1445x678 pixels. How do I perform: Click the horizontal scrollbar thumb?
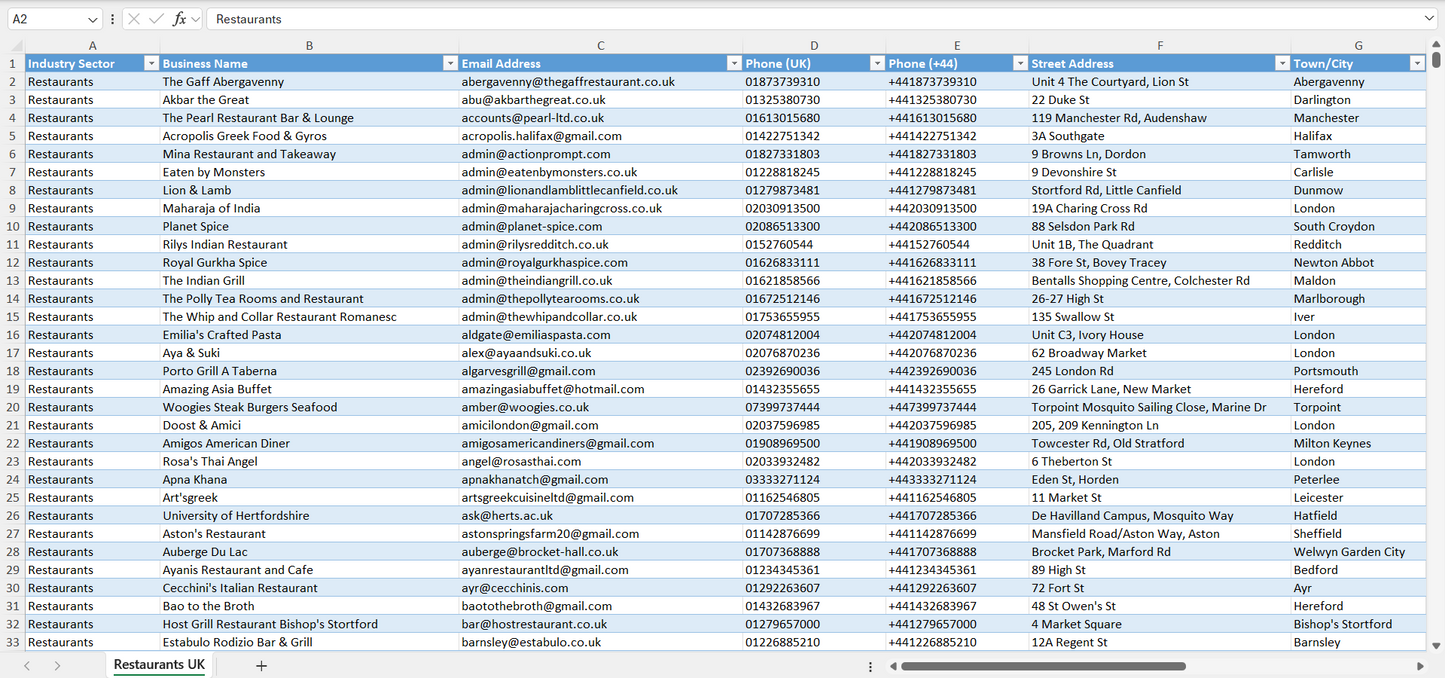tap(1043, 666)
